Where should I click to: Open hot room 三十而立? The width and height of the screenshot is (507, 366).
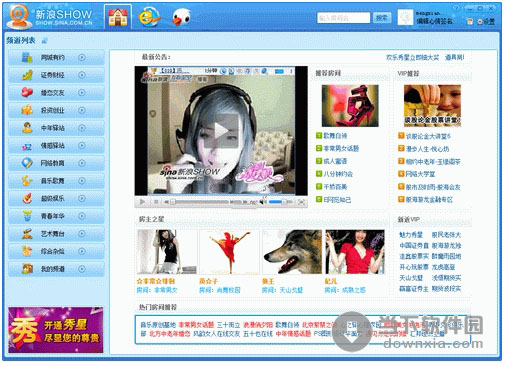(x=228, y=325)
